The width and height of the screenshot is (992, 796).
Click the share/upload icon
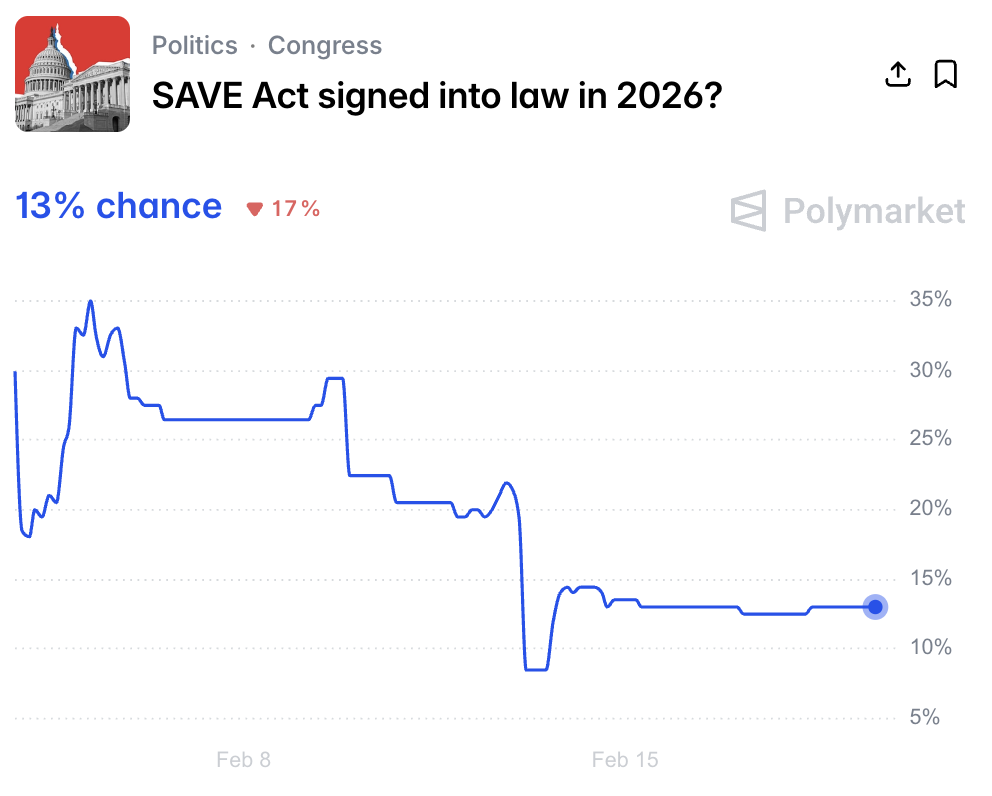point(898,74)
